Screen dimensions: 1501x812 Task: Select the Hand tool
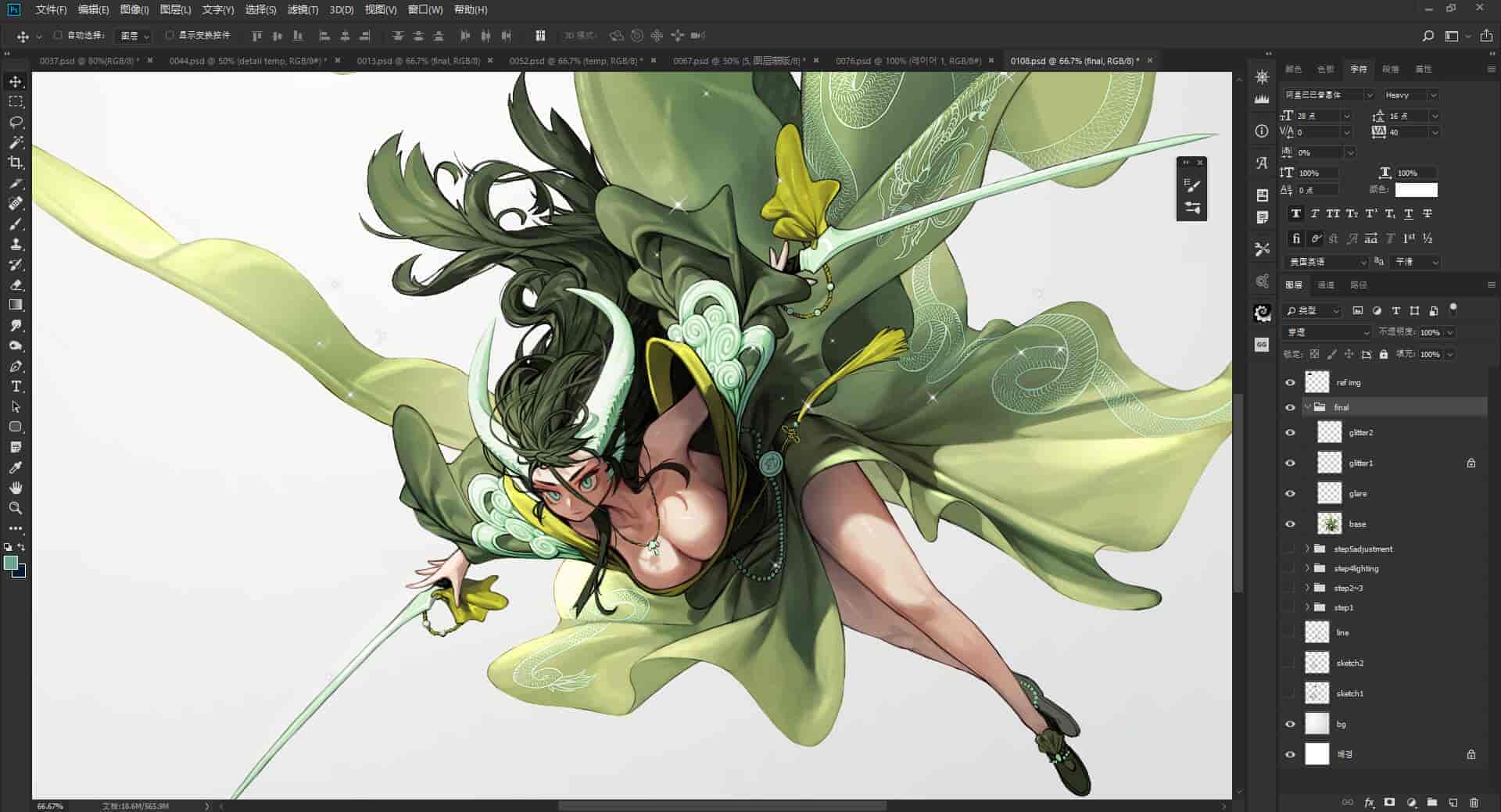16,488
